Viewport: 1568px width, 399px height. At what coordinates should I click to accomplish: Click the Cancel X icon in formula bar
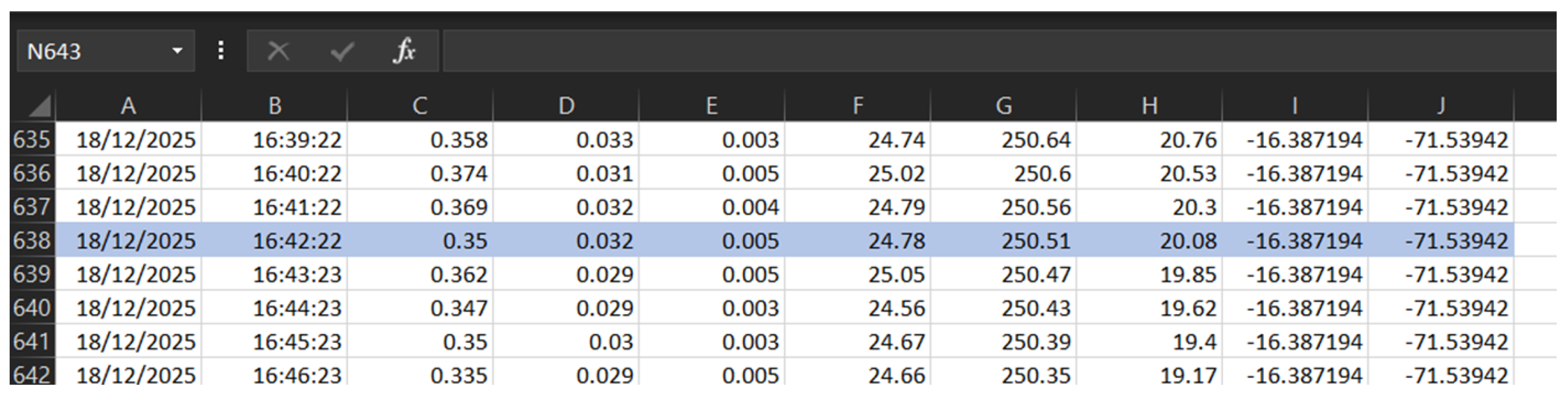tap(278, 51)
